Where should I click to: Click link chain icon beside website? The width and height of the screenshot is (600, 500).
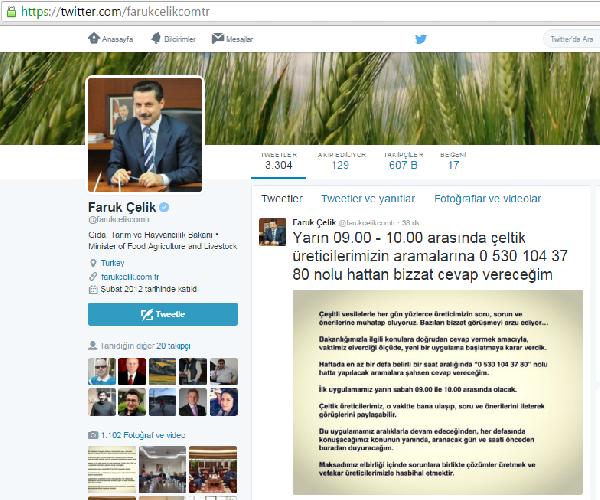(93, 277)
